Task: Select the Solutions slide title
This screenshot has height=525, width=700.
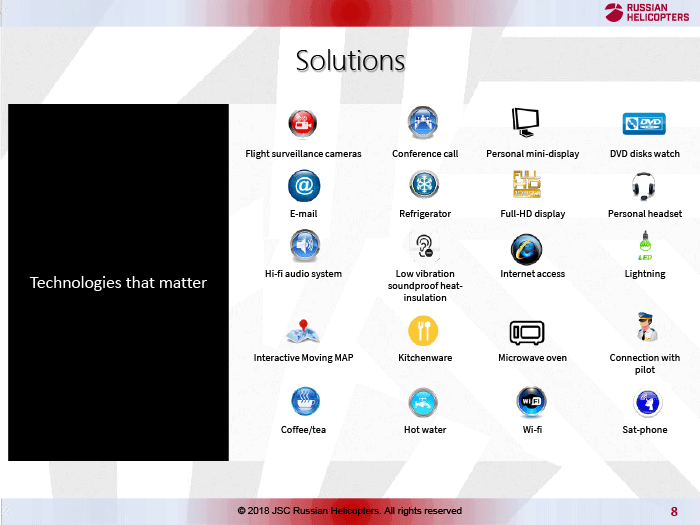Action: [x=350, y=61]
